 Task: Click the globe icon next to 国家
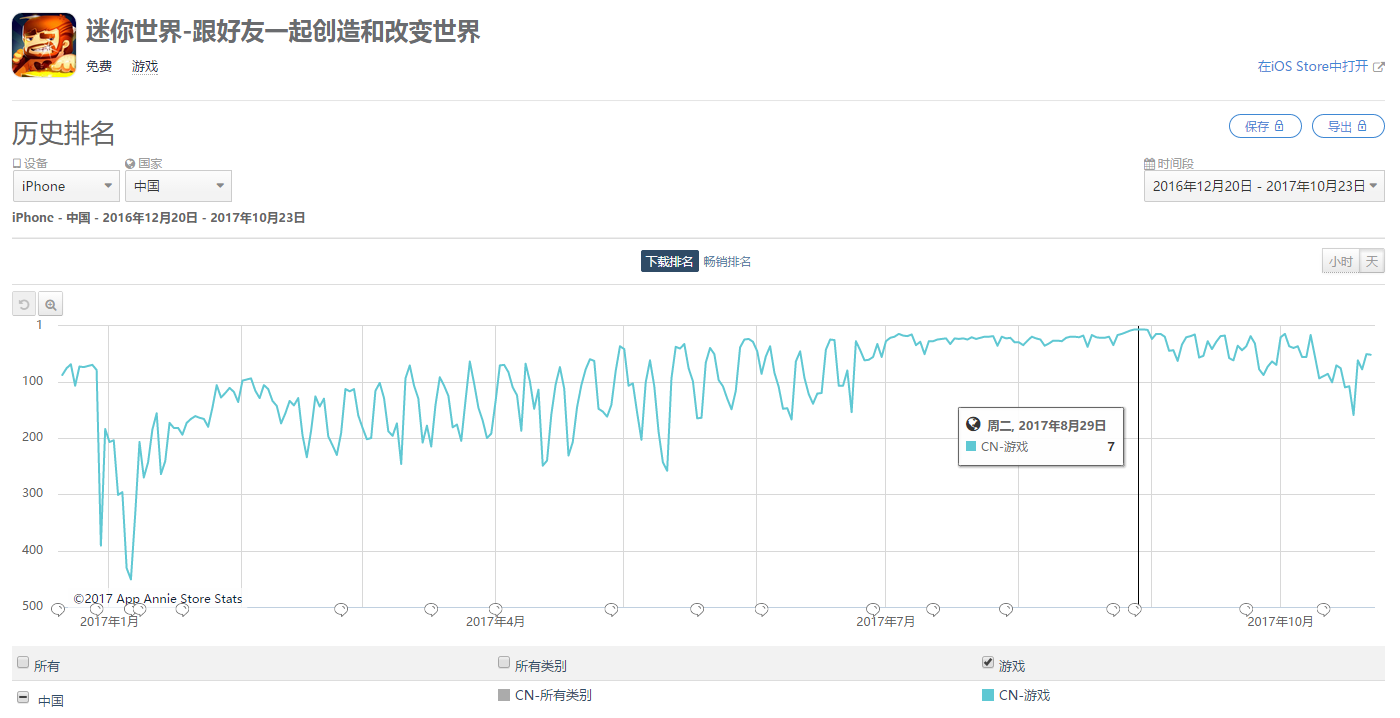coord(130,163)
